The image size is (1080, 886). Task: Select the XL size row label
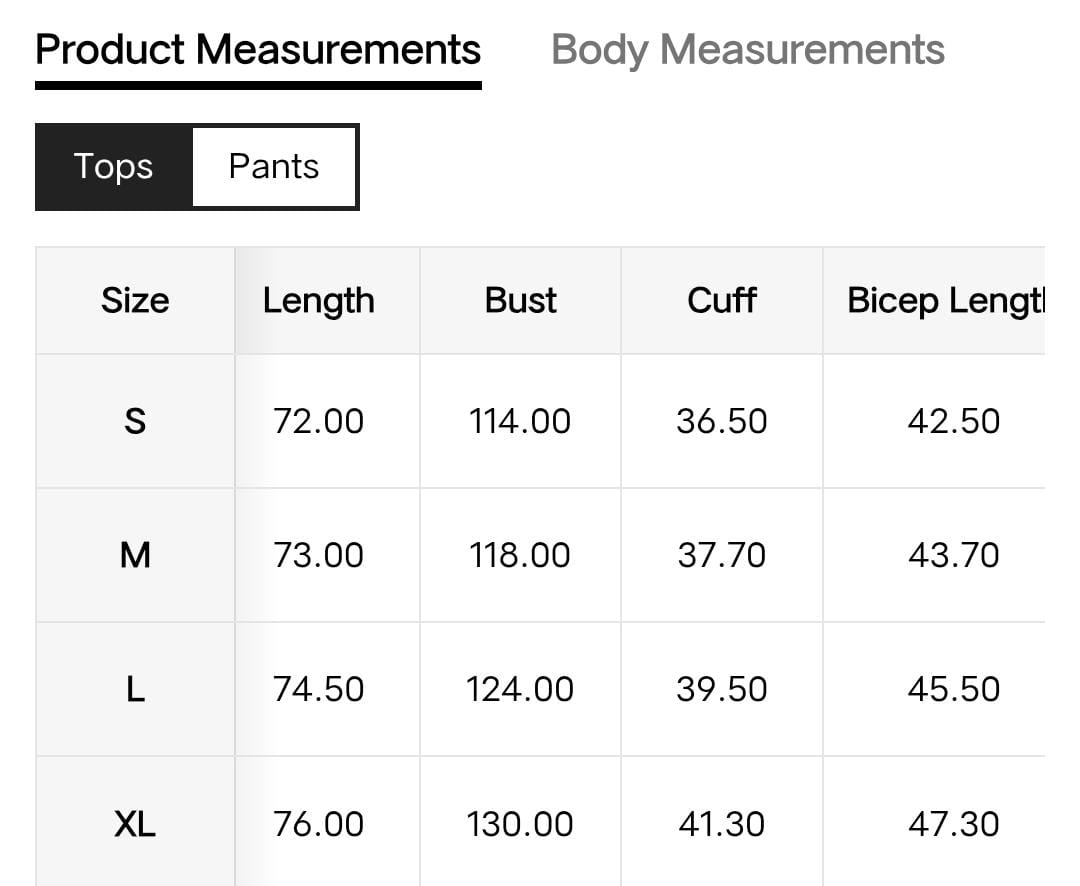(x=135, y=824)
